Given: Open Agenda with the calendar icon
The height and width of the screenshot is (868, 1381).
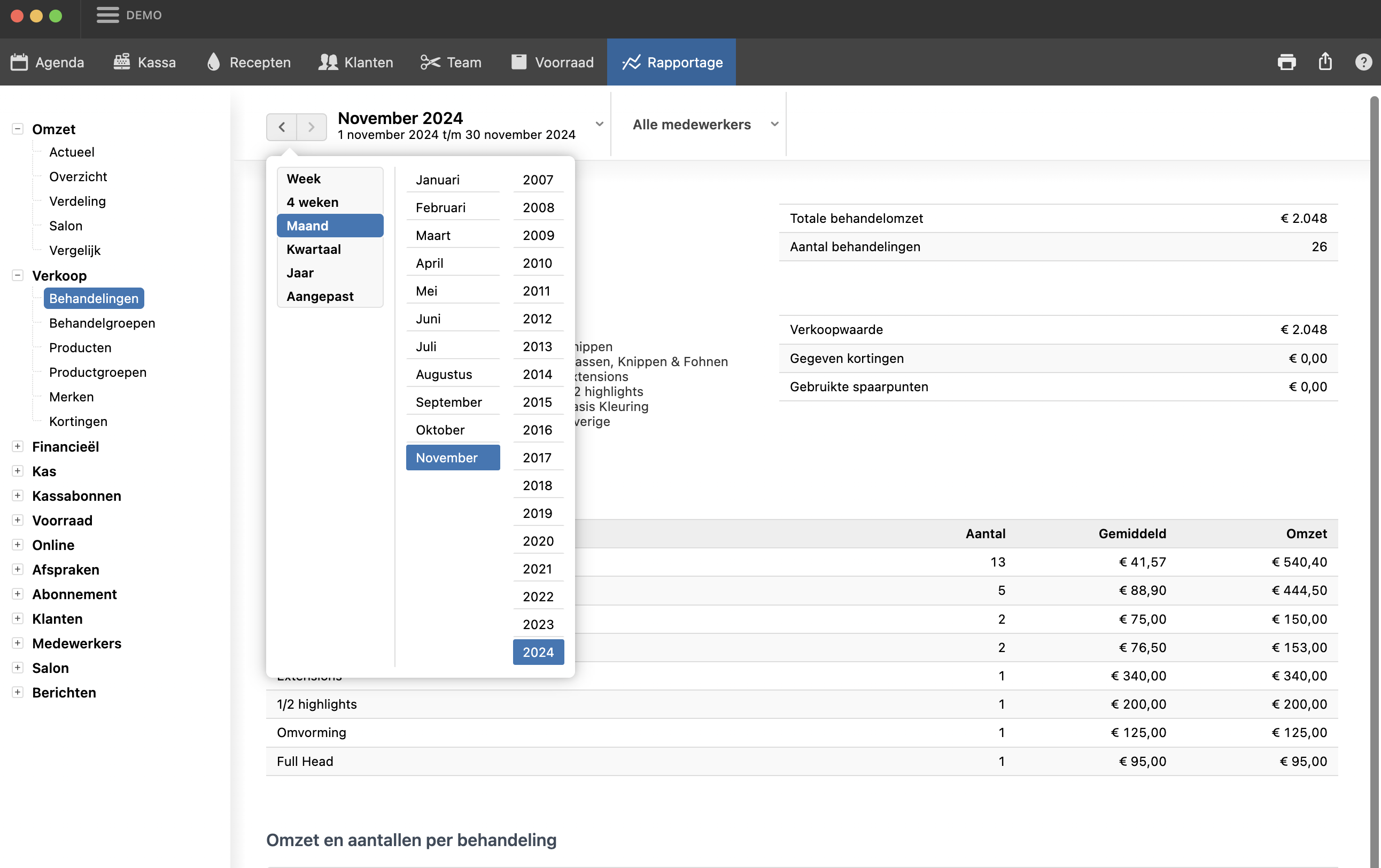Looking at the screenshot, I should pyautogui.click(x=19, y=62).
